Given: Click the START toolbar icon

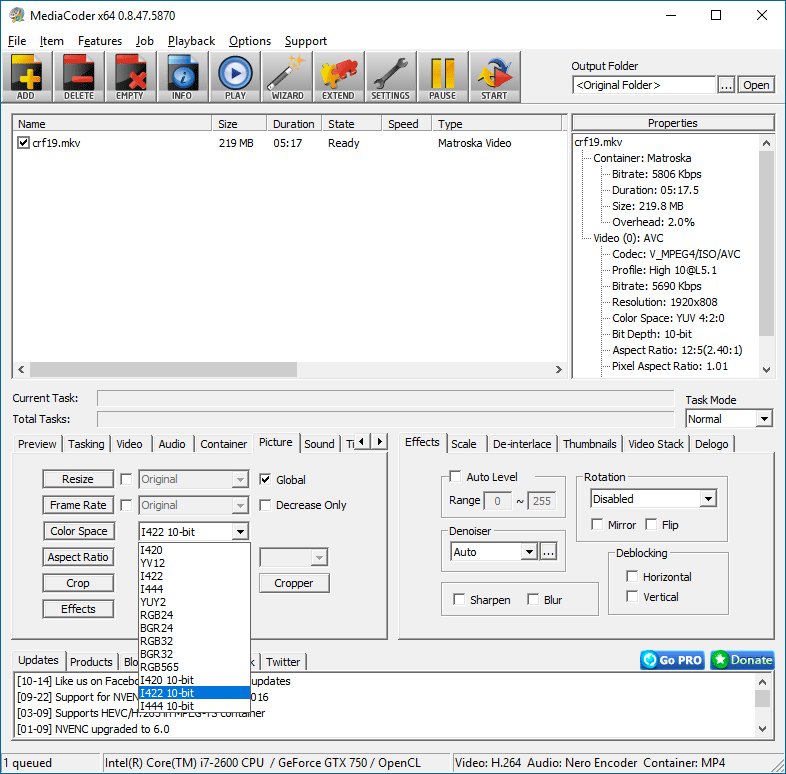Looking at the screenshot, I should (x=494, y=77).
